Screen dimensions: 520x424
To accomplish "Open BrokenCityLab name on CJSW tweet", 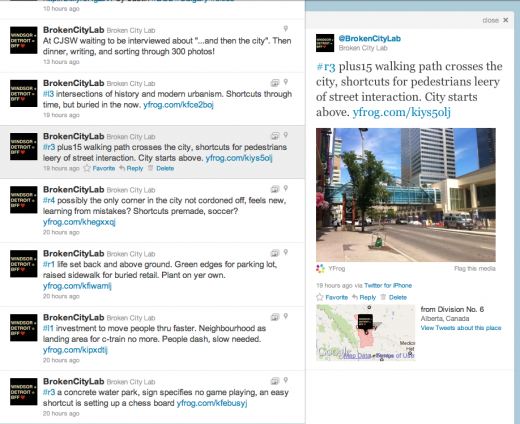I will [74, 30].
